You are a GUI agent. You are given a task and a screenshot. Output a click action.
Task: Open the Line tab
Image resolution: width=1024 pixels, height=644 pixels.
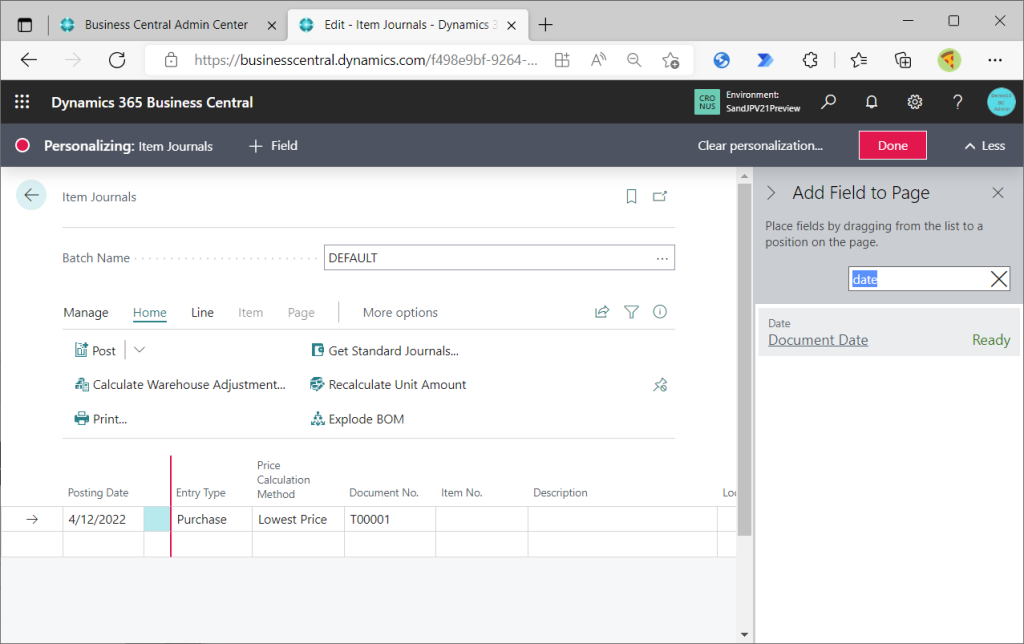(202, 313)
